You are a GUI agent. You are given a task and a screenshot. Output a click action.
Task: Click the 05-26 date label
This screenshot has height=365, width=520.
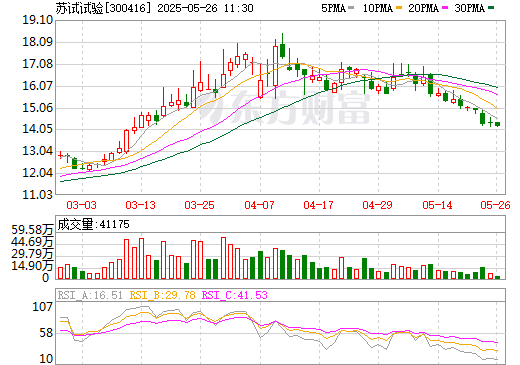[495, 205]
